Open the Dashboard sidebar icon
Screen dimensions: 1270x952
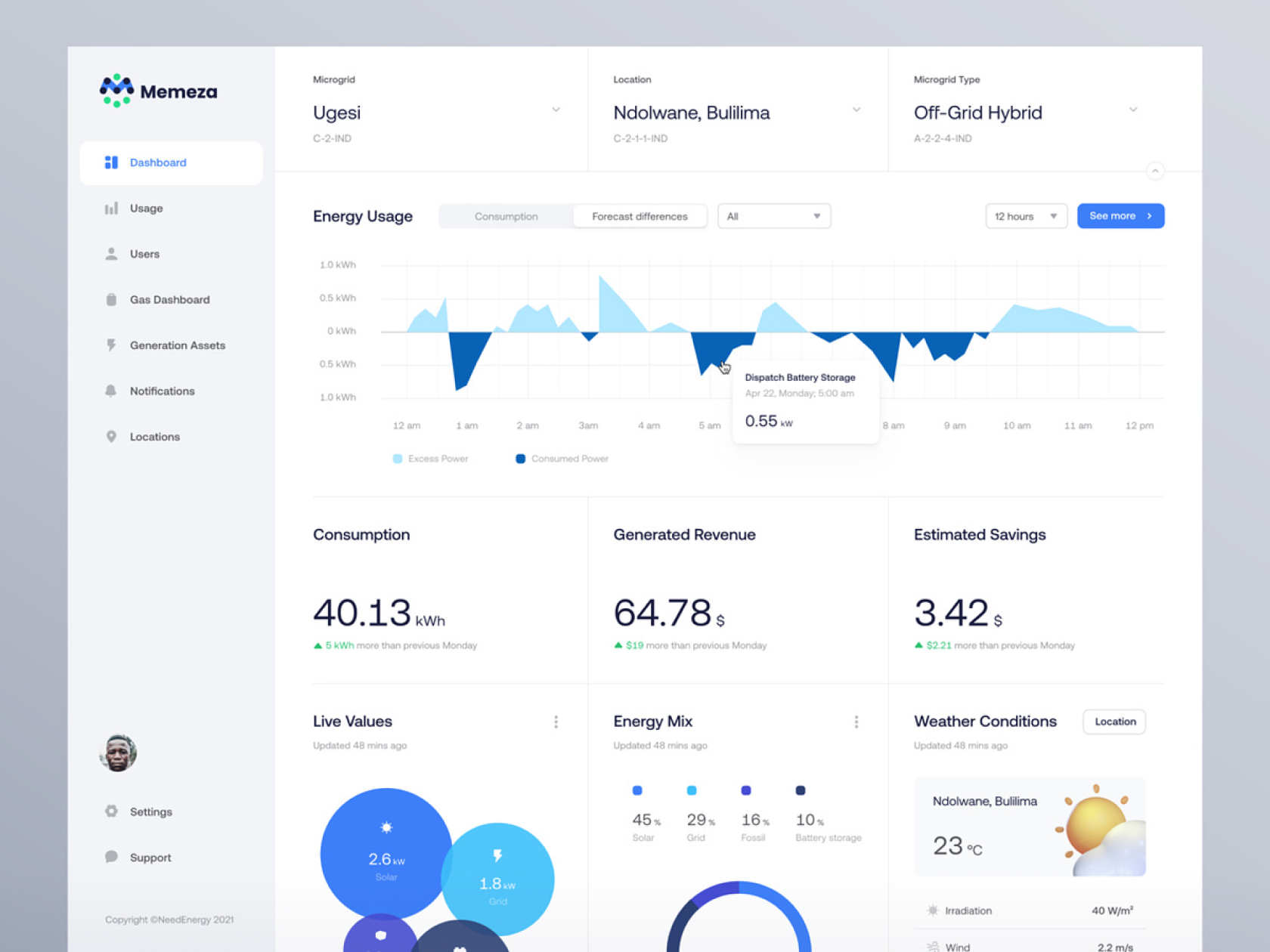pos(111,162)
